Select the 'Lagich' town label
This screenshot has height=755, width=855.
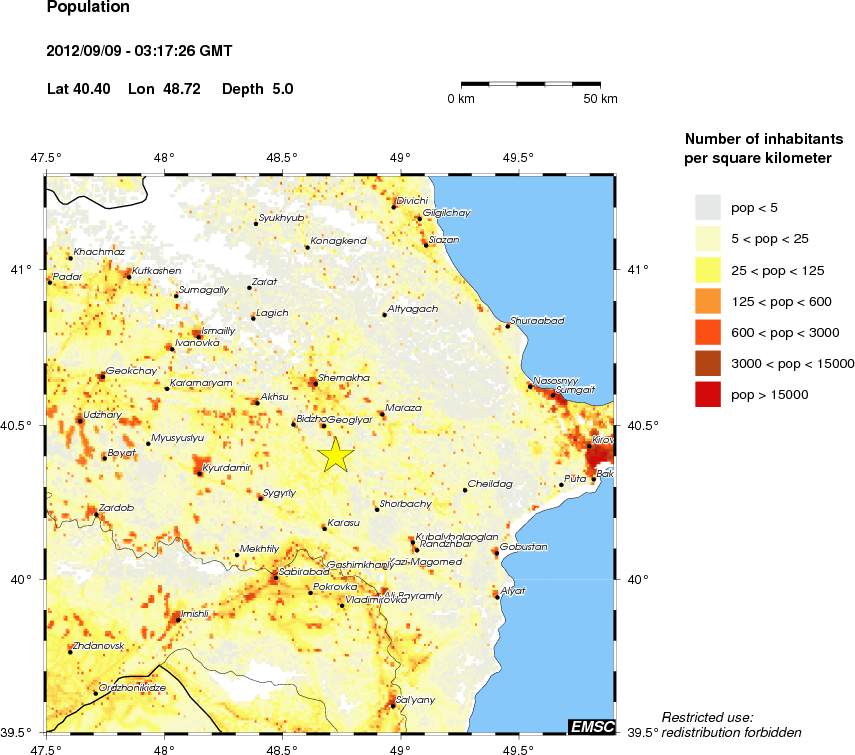click(x=272, y=313)
